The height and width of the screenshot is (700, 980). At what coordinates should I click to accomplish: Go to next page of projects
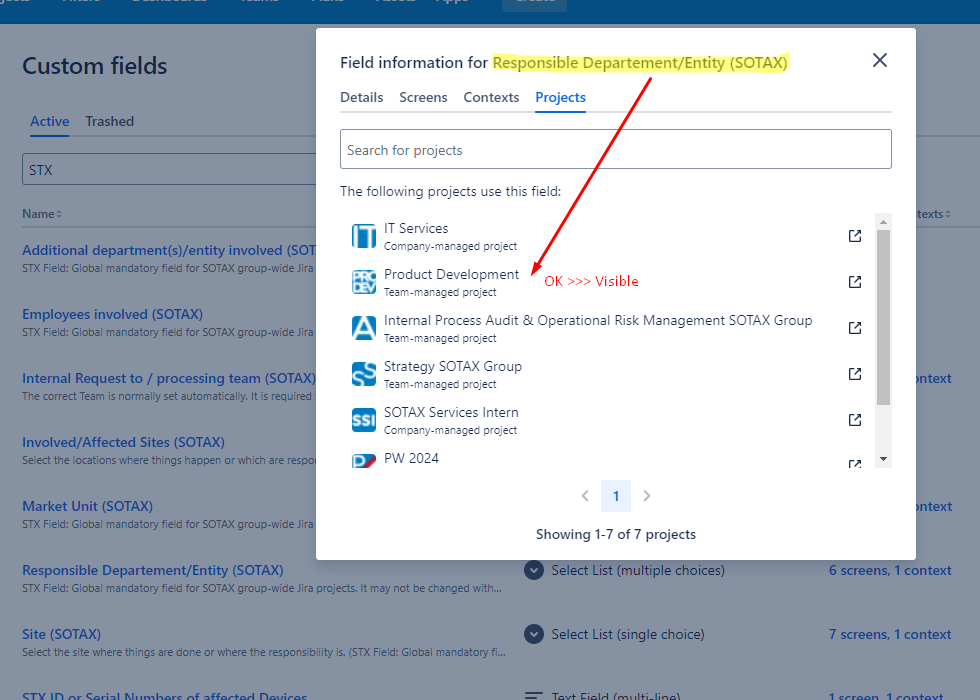pyautogui.click(x=647, y=496)
